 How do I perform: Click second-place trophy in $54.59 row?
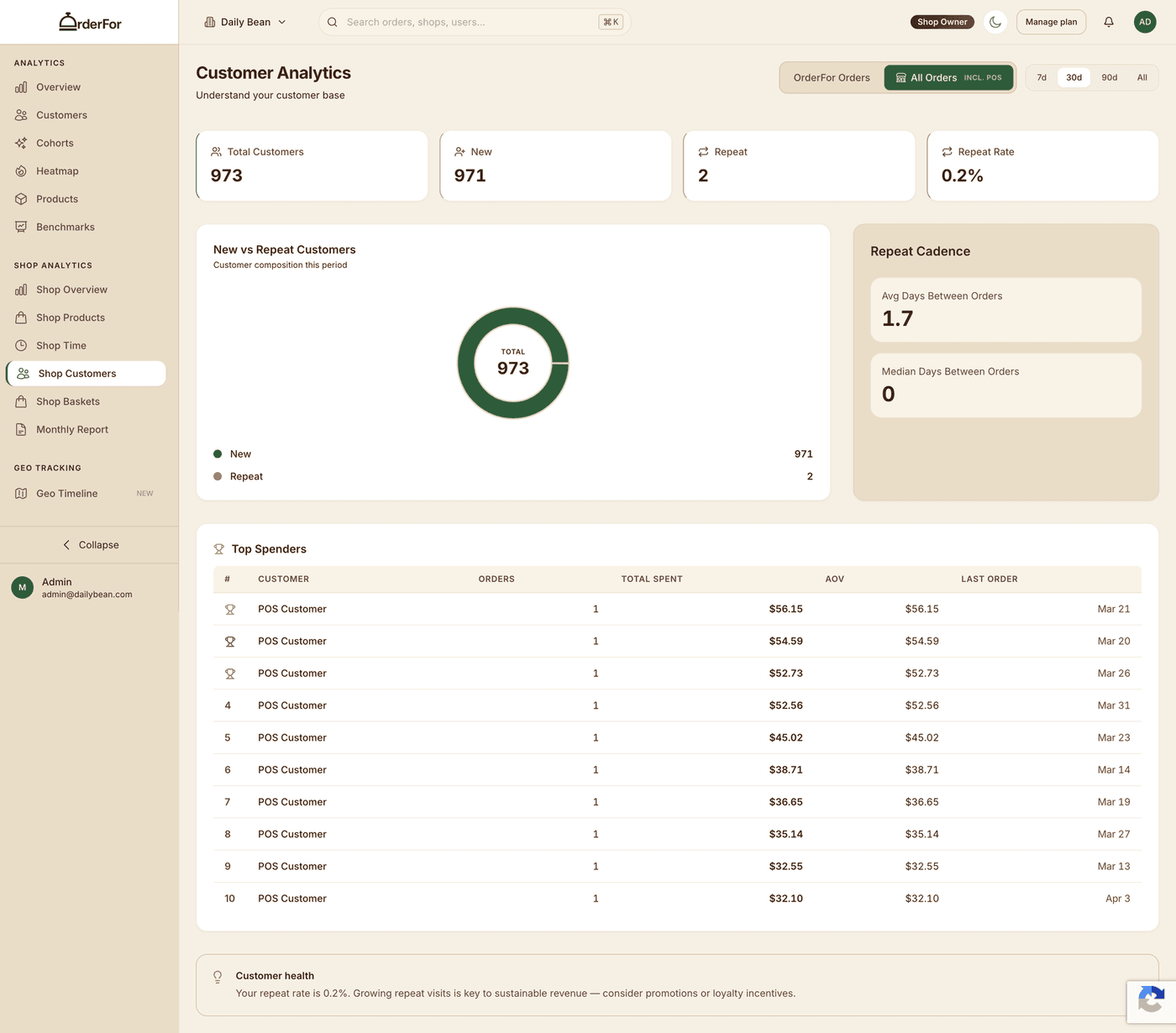pos(229,642)
